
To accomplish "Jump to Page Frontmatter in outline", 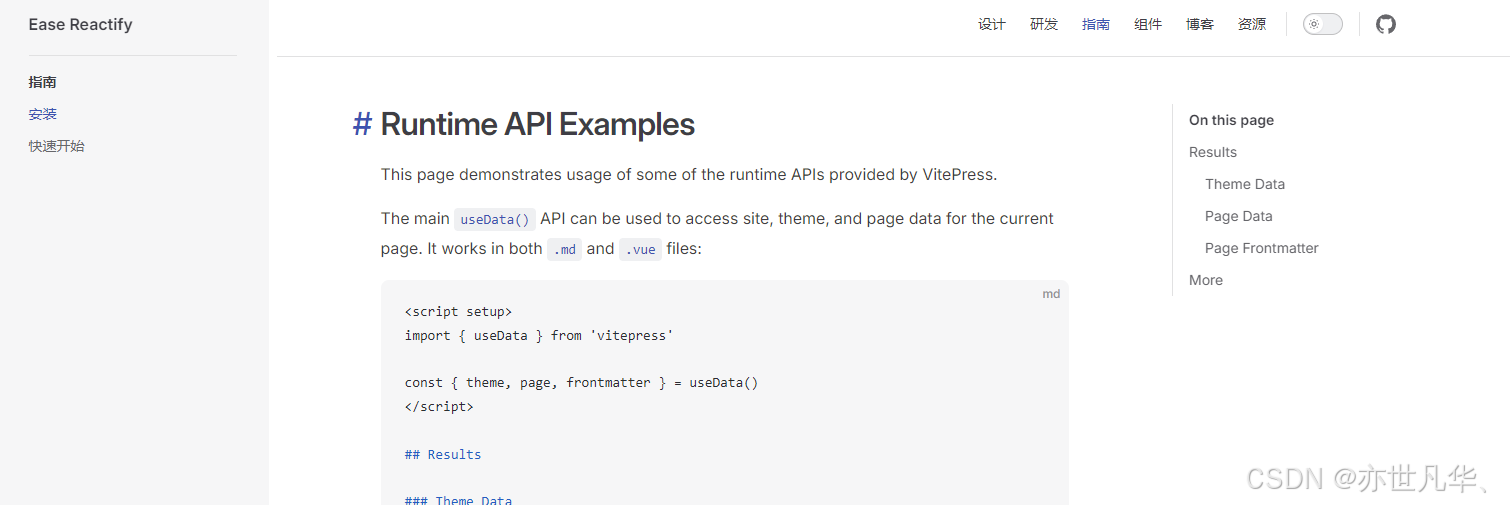I will pyautogui.click(x=1262, y=248).
